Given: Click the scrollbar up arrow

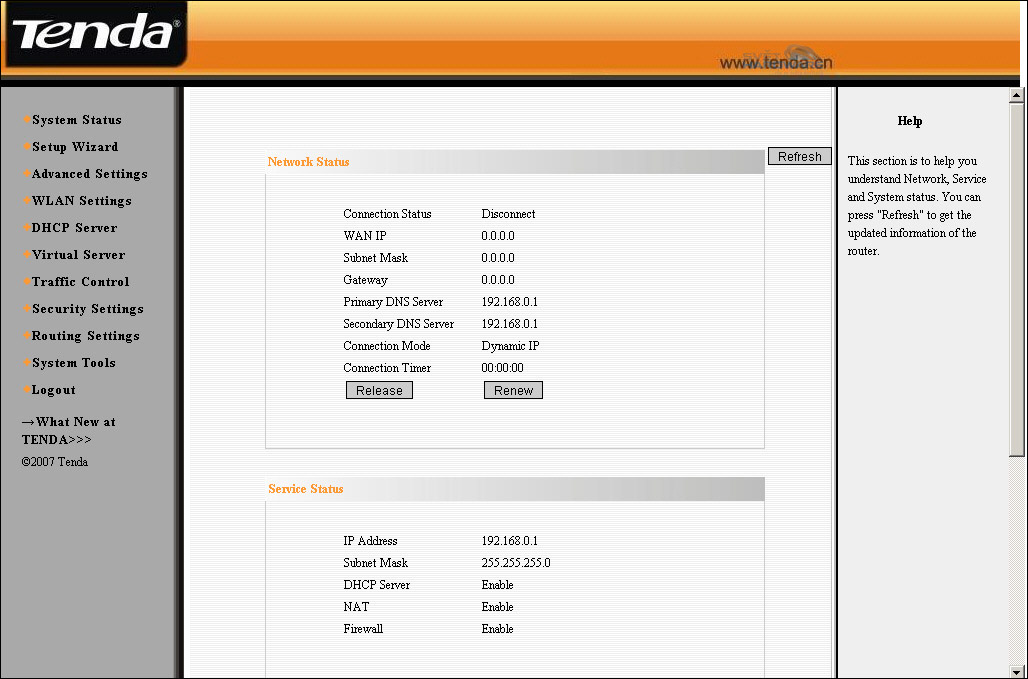Looking at the screenshot, I should pos(1017,96).
